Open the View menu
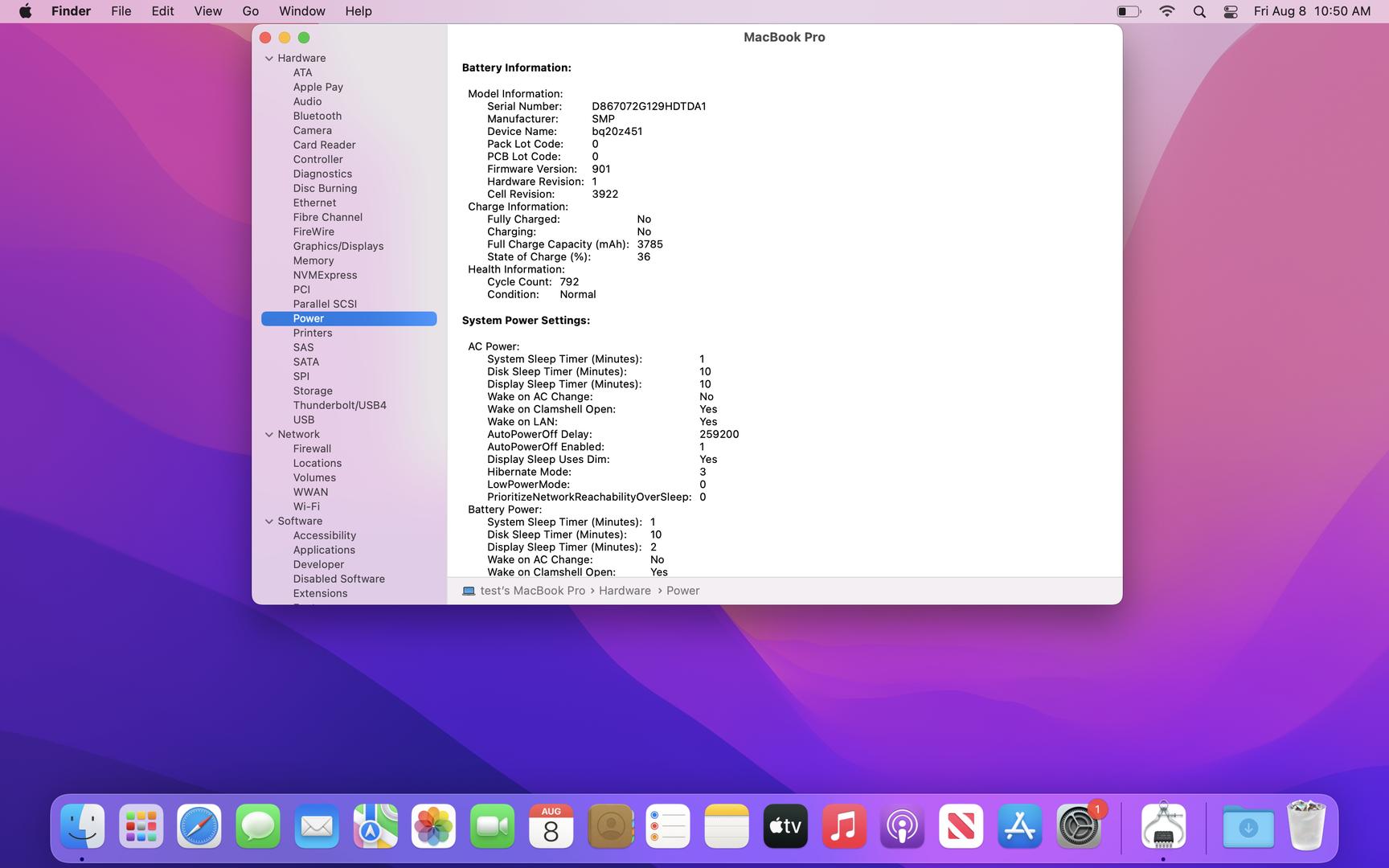 point(208,11)
